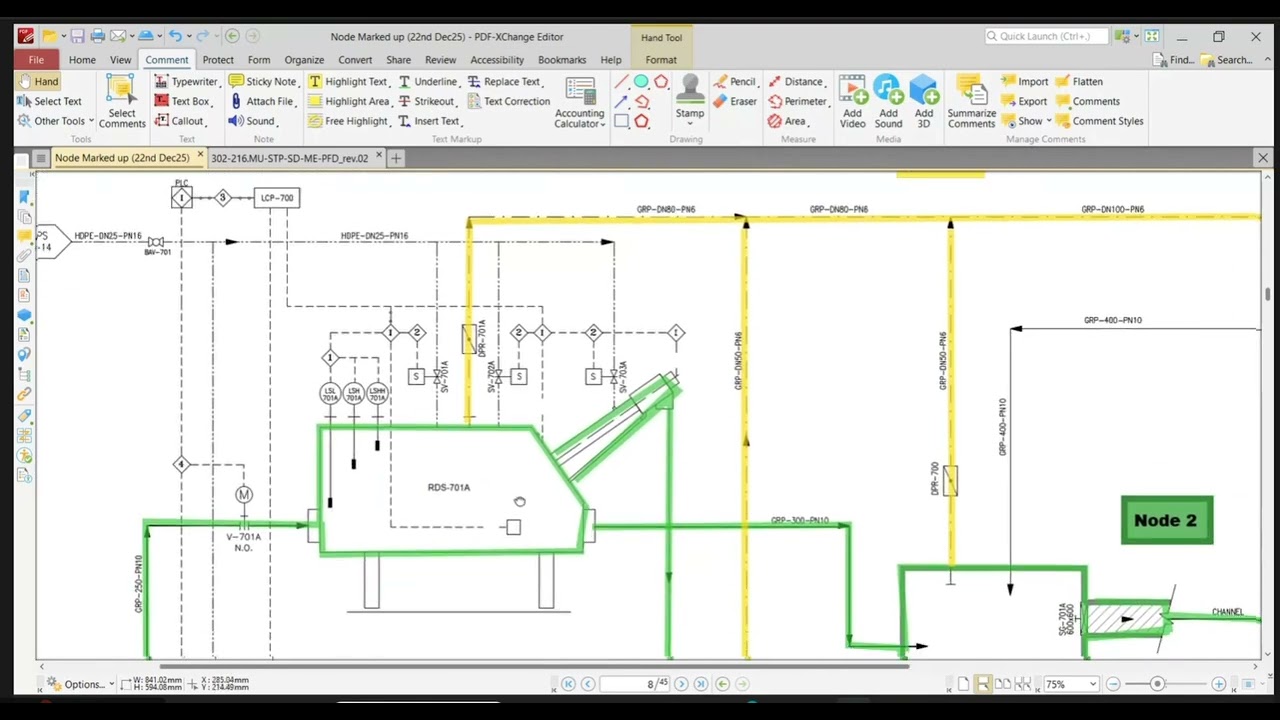This screenshot has height=720, width=1280.
Task: Select Highlight Text tool
Action: pyautogui.click(x=348, y=81)
